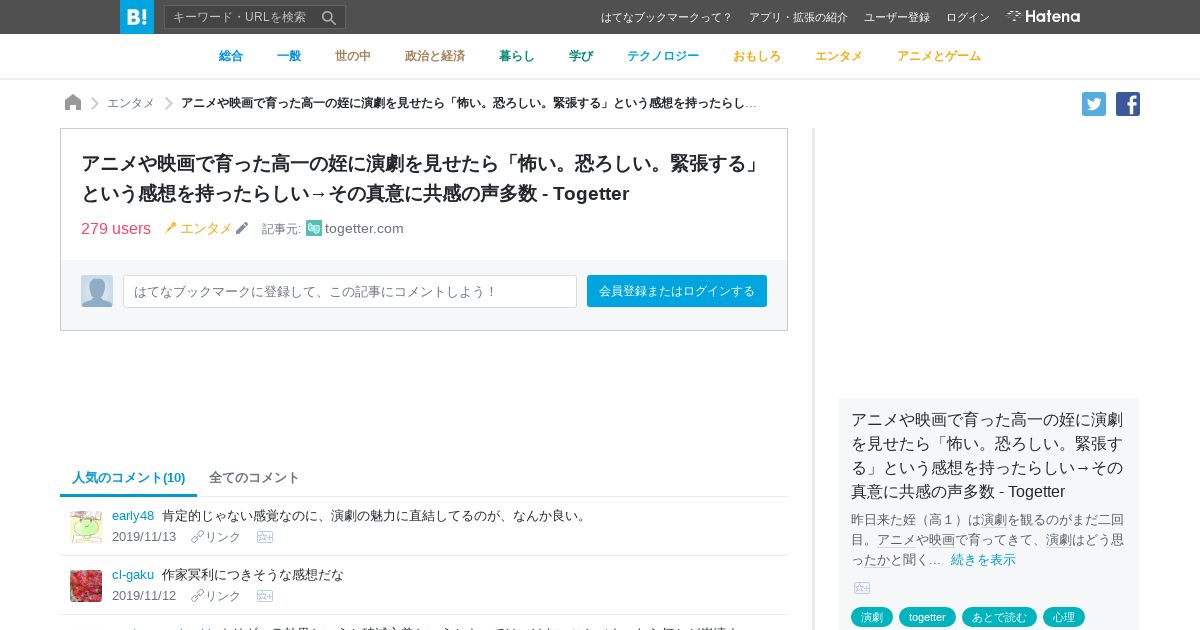Viewport: 1200px width, 630px height.
Task: Click the togetter.com favicon
Action: (314, 228)
